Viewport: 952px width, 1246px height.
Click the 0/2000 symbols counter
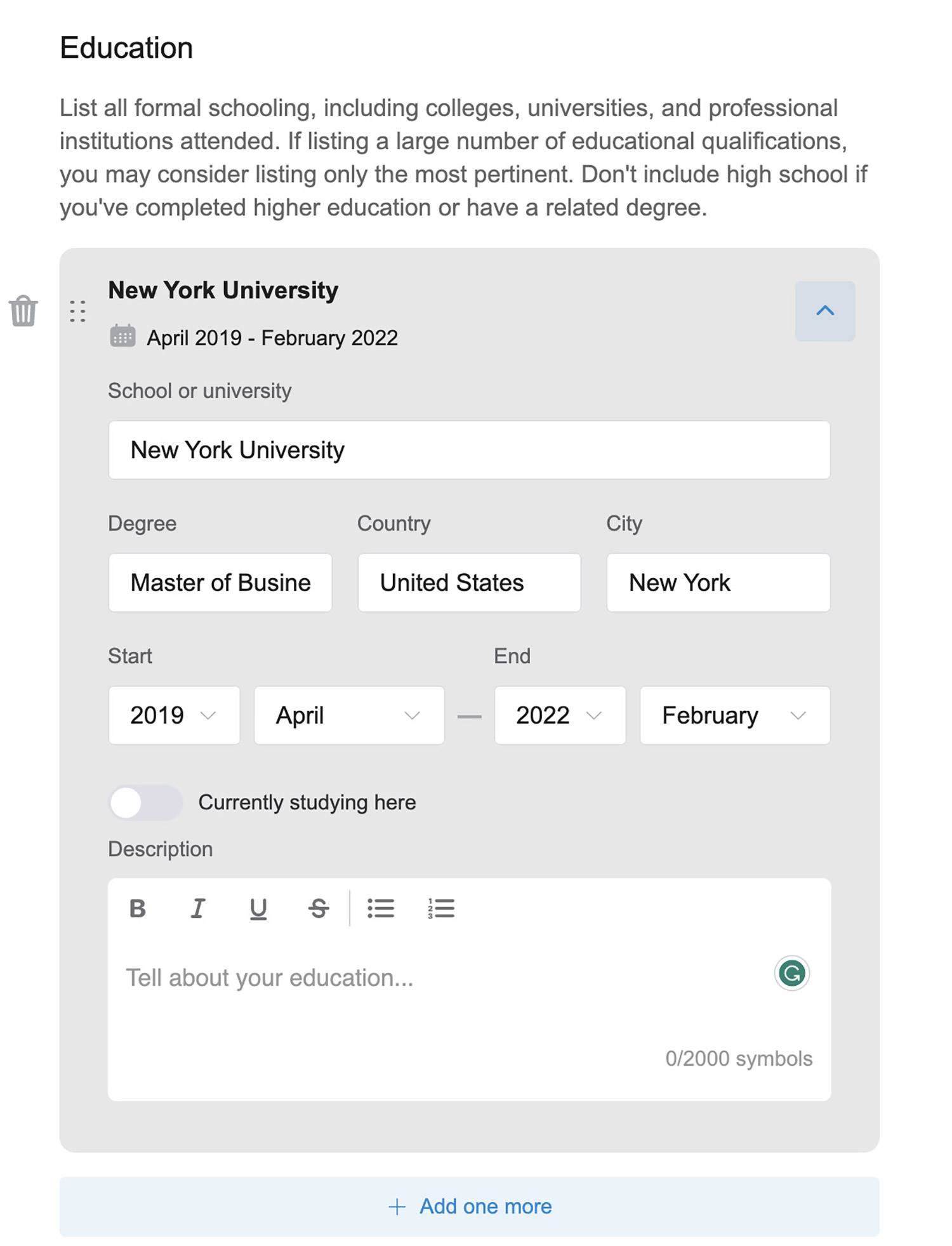(739, 1058)
